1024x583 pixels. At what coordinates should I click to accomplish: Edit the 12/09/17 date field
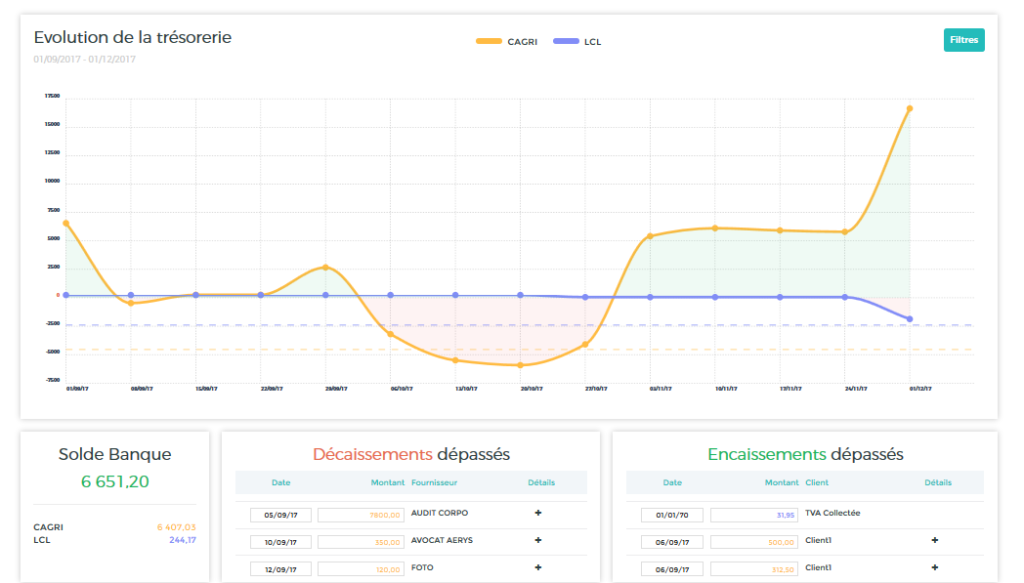(281, 569)
